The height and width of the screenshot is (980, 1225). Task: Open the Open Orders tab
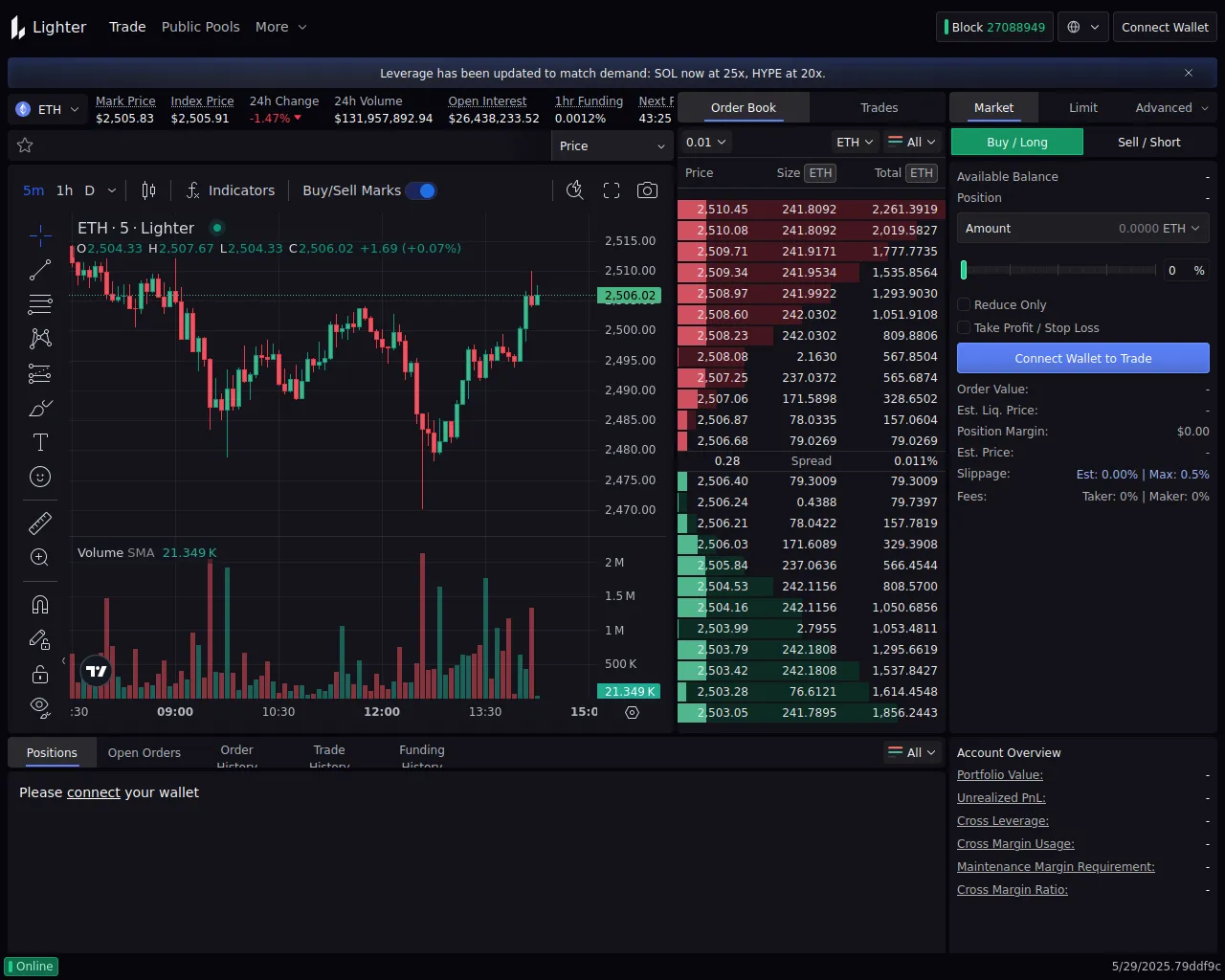[x=145, y=752]
